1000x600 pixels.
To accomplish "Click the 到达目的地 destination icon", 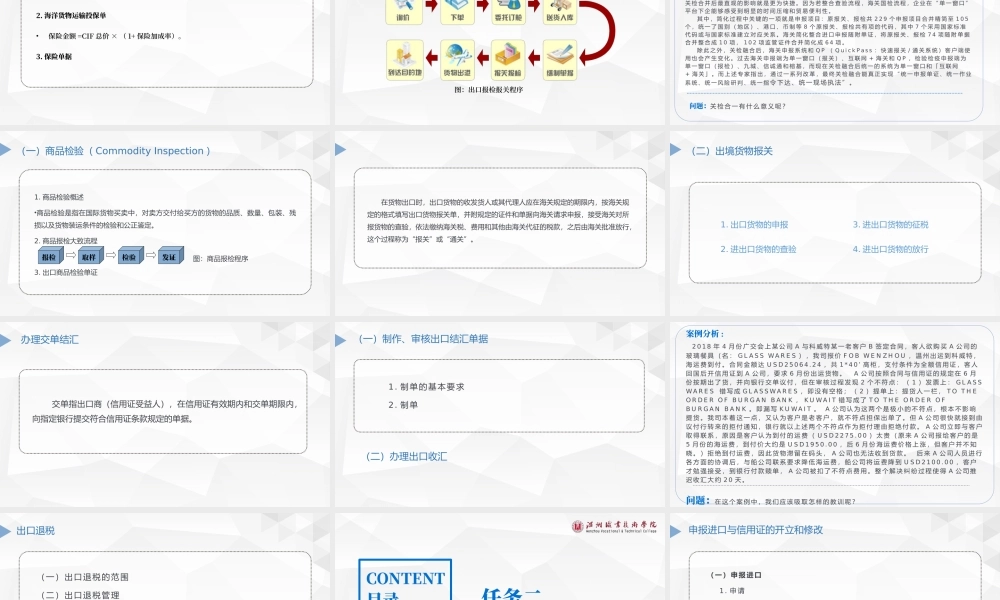I will [x=405, y=57].
